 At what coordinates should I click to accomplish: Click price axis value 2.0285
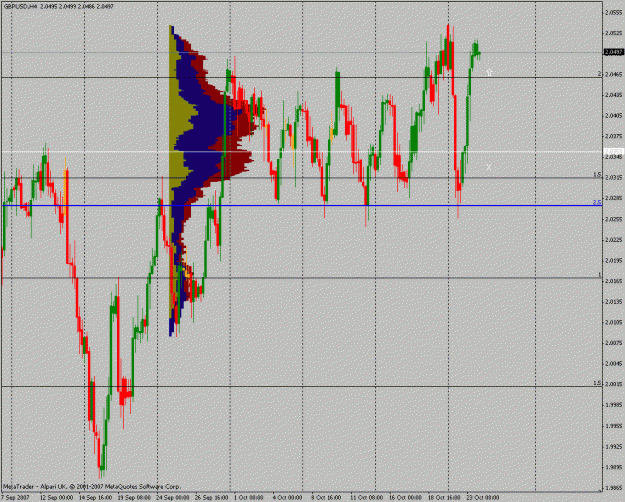click(614, 198)
